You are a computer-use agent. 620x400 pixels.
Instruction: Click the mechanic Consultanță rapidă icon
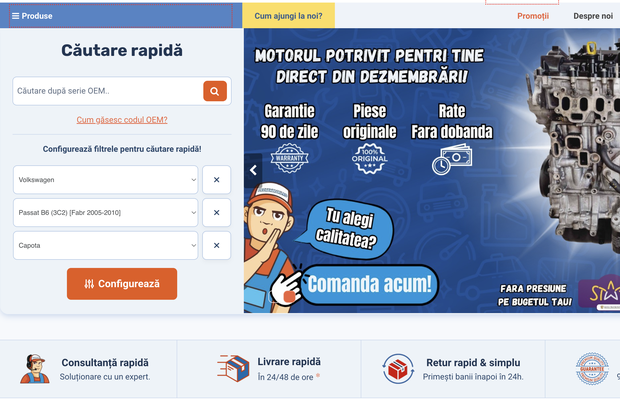[x=35, y=369]
